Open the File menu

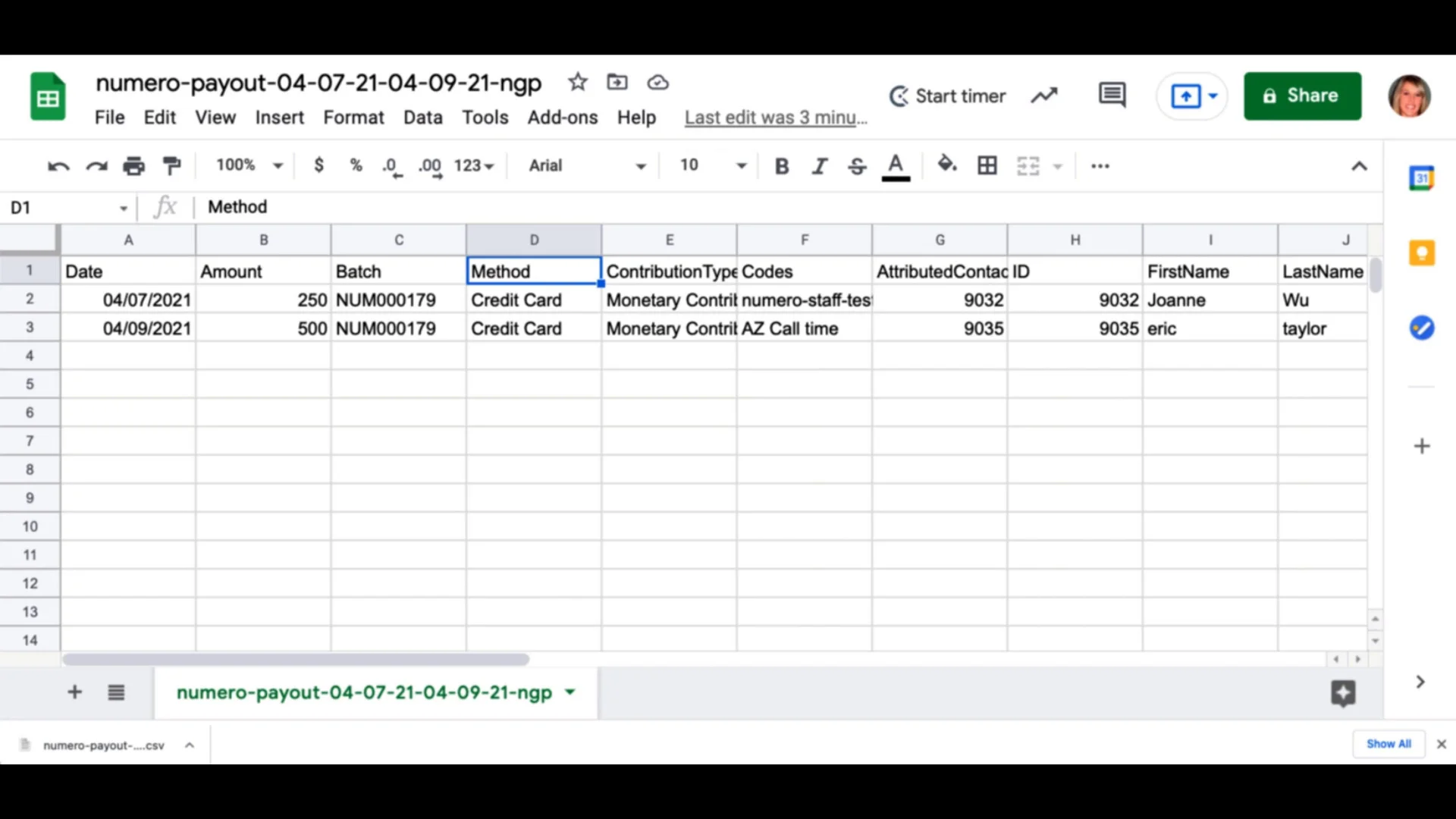[109, 118]
